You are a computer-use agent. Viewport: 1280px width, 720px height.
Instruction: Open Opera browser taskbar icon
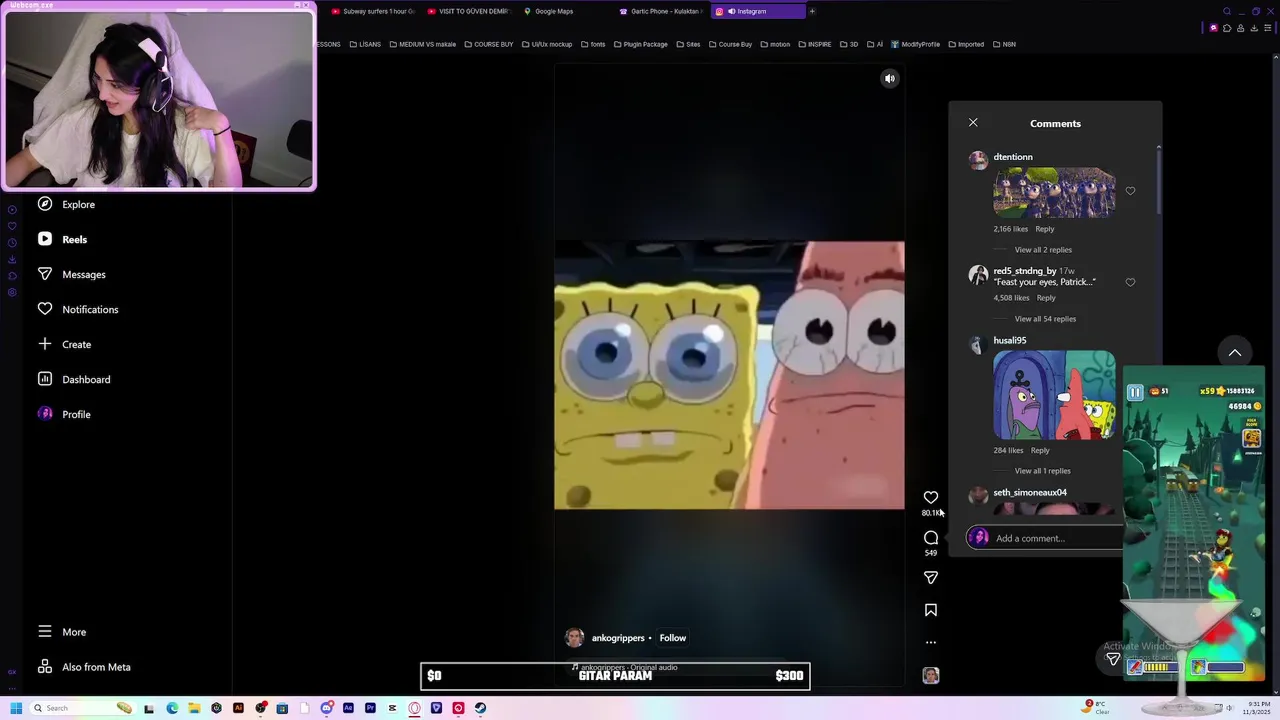(x=414, y=708)
